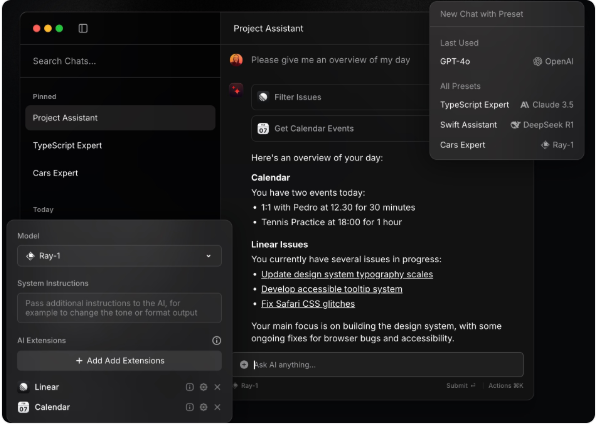The height and width of the screenshot is (425, 597).
Task: Click the AI sparkle avatar icon
Action: tap(236, 90)
